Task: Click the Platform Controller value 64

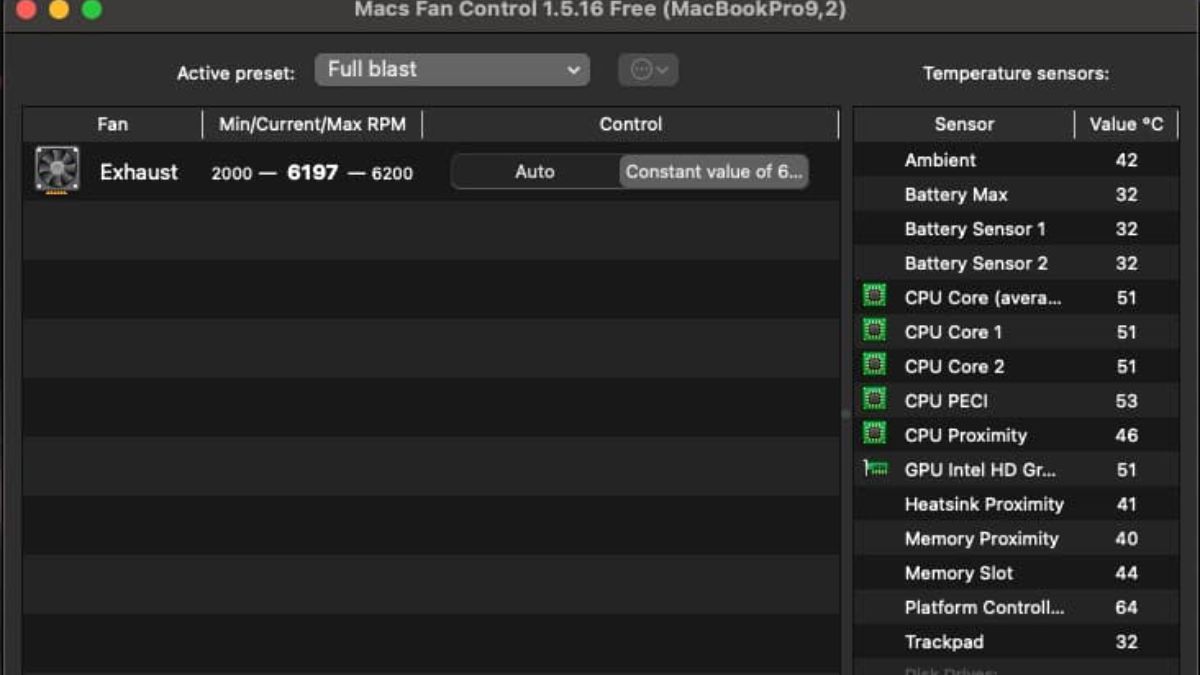Action: (1126, 607)
